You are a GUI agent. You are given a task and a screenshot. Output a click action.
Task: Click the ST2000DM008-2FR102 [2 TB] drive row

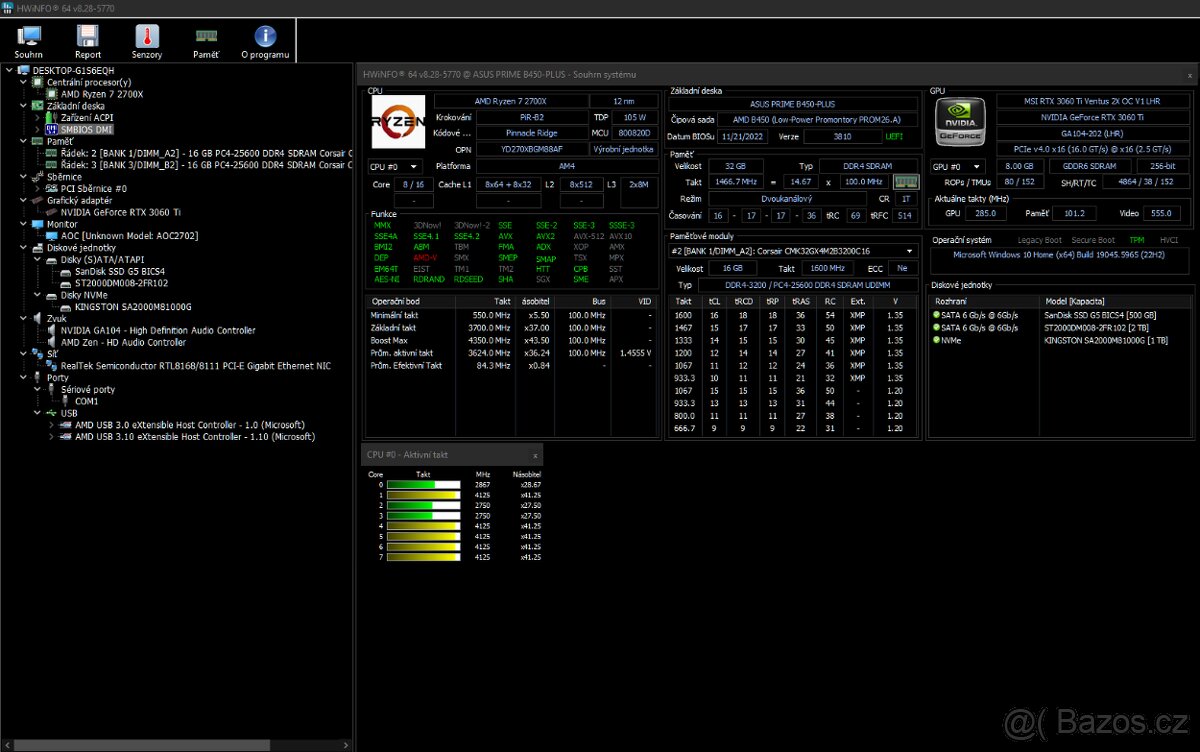click(1062, 328)
